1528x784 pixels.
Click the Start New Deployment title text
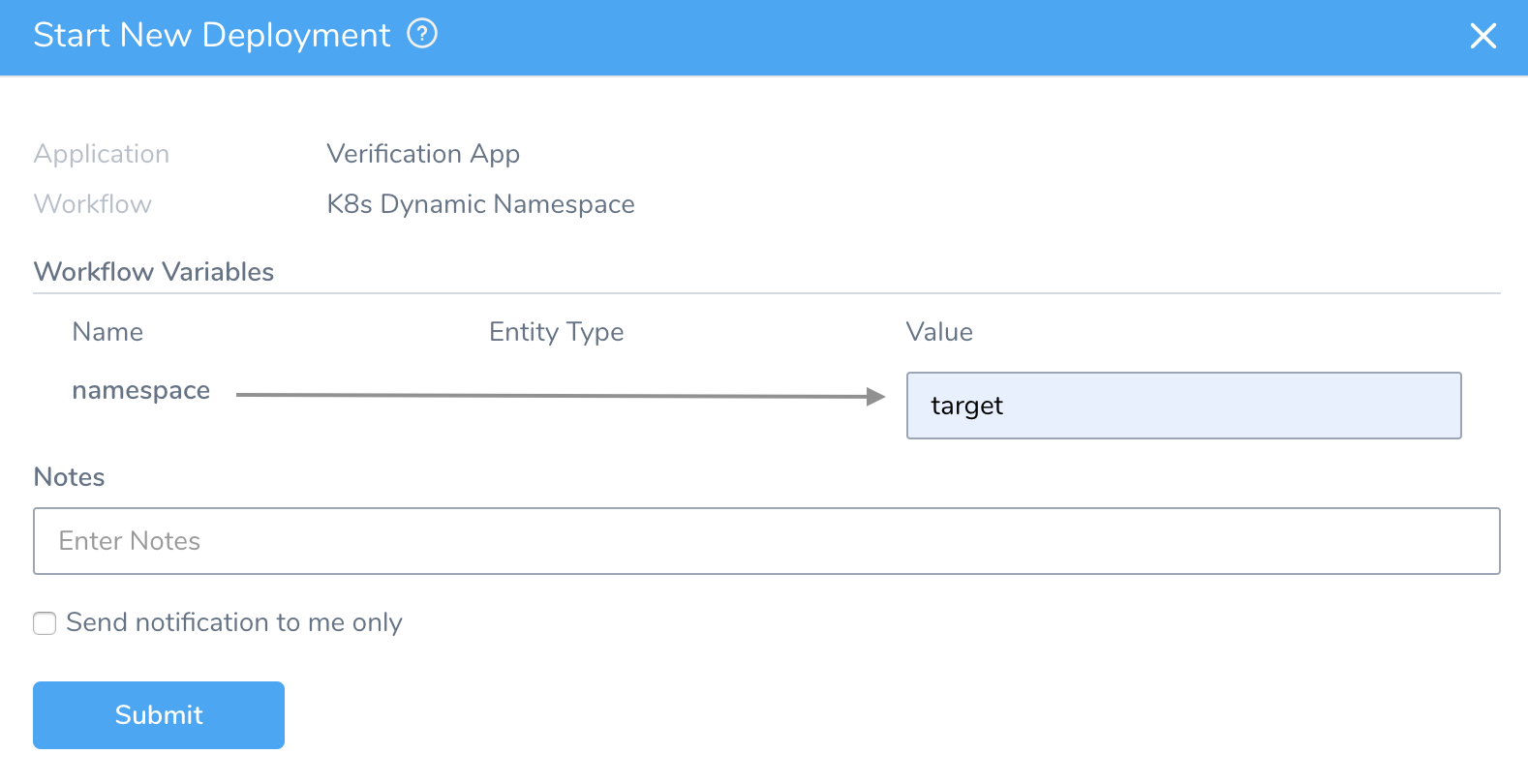coord(212,35)
